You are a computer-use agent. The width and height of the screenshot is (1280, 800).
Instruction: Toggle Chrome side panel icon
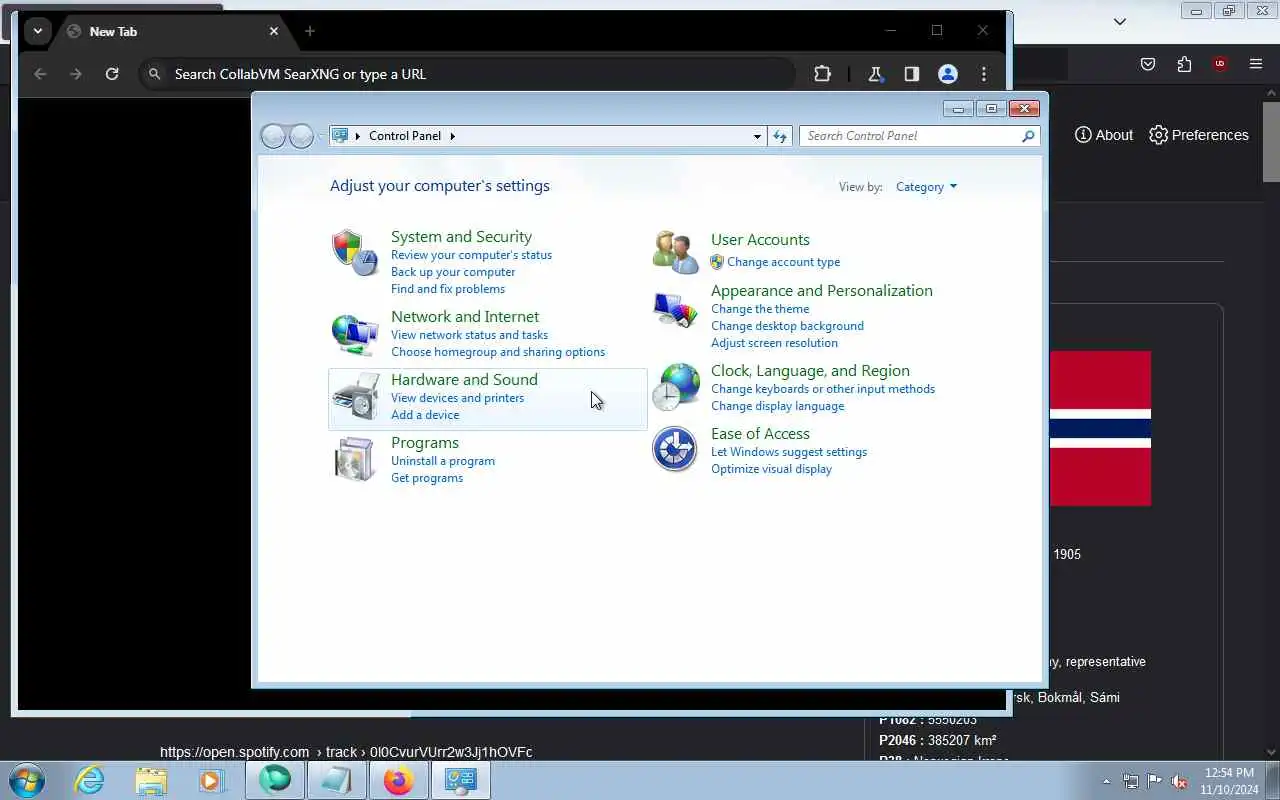(x=911, y=74)
